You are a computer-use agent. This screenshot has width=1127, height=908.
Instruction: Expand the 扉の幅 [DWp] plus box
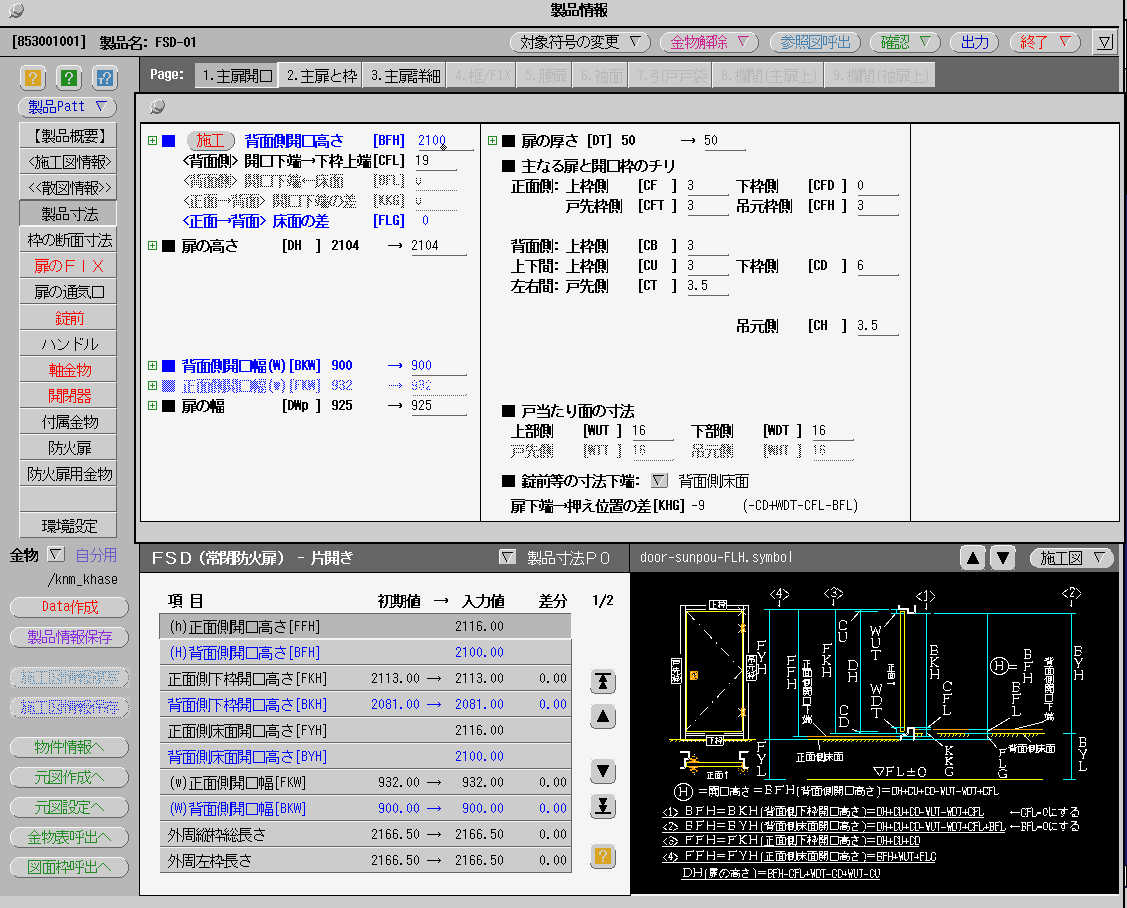pyautogui.click(x=152, y=405)
